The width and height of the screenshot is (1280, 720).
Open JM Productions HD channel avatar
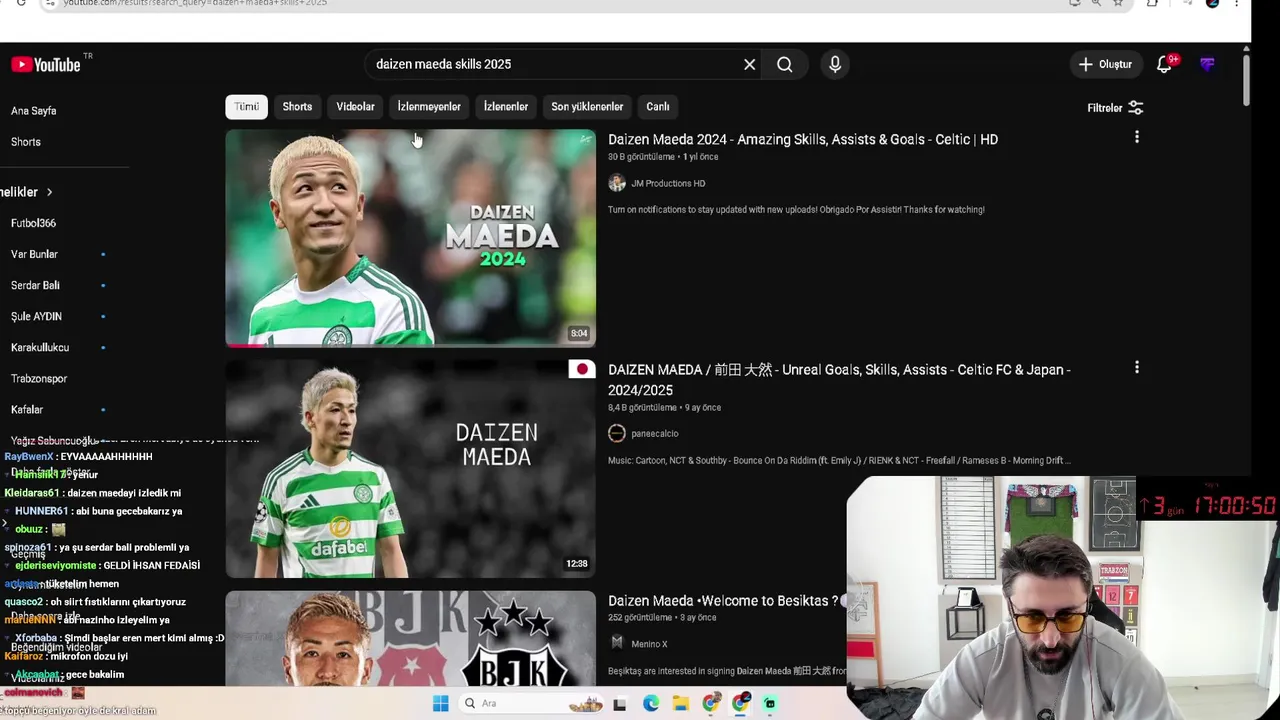tap(617, 183)
